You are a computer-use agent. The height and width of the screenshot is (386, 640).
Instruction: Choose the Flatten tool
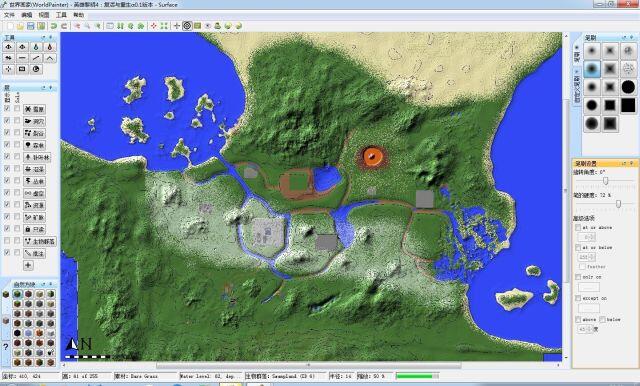click(22, 58)
